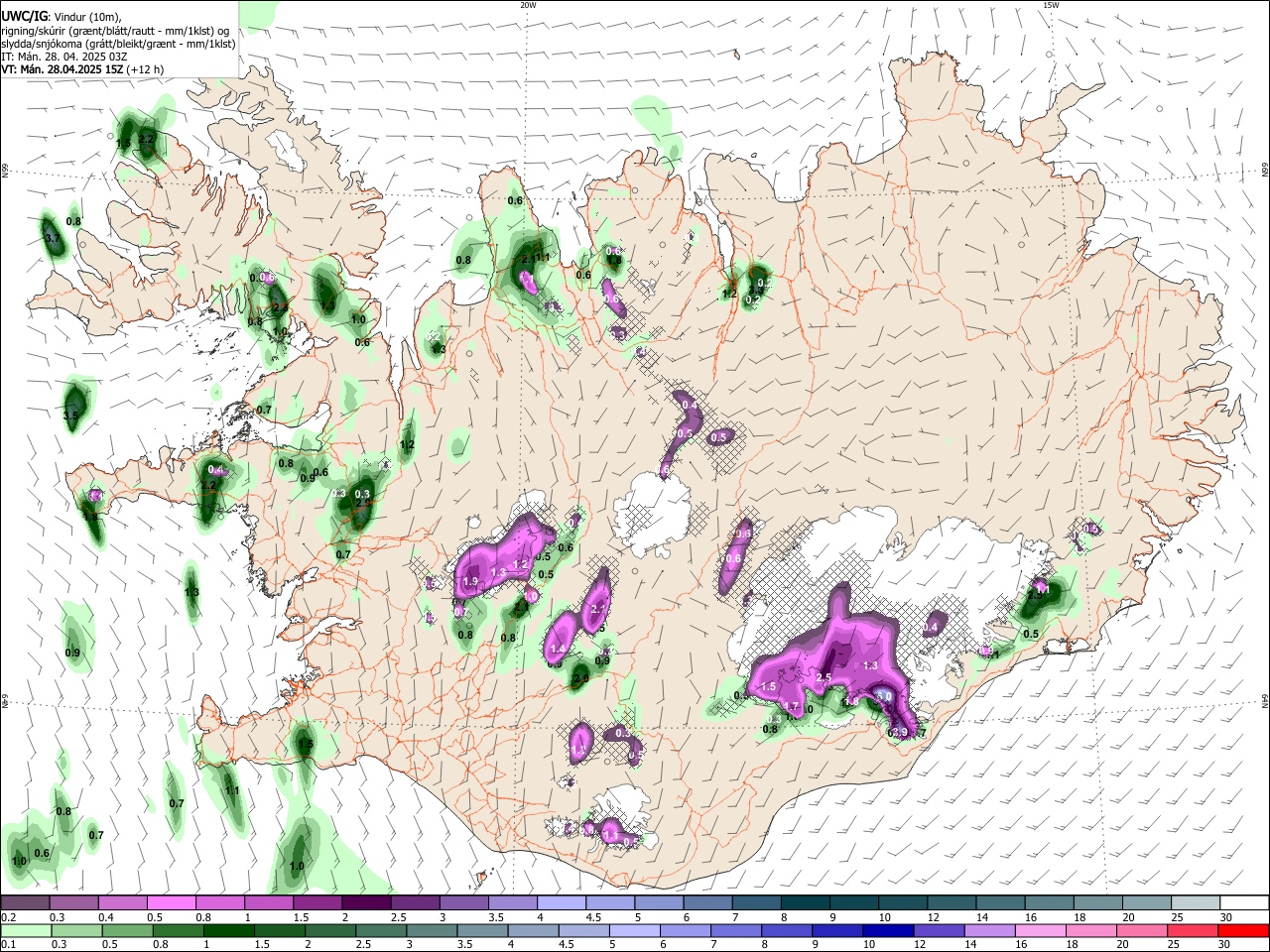Select the 1.9 snowfall value on the map

click(470, 581)
